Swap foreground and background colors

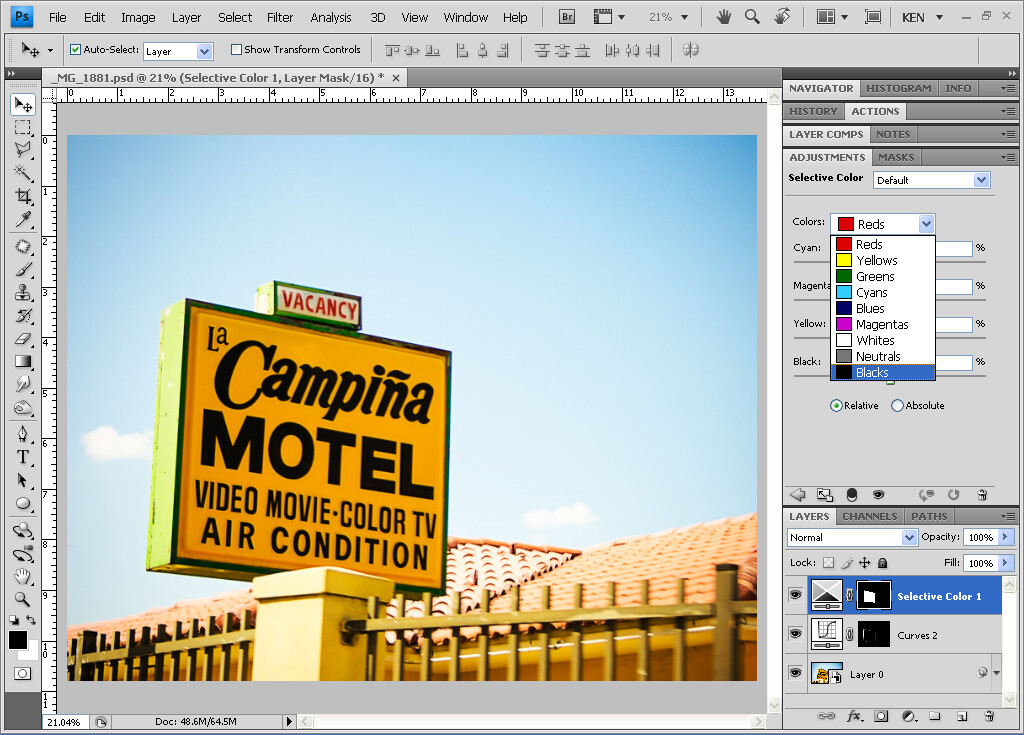[31, 620]
